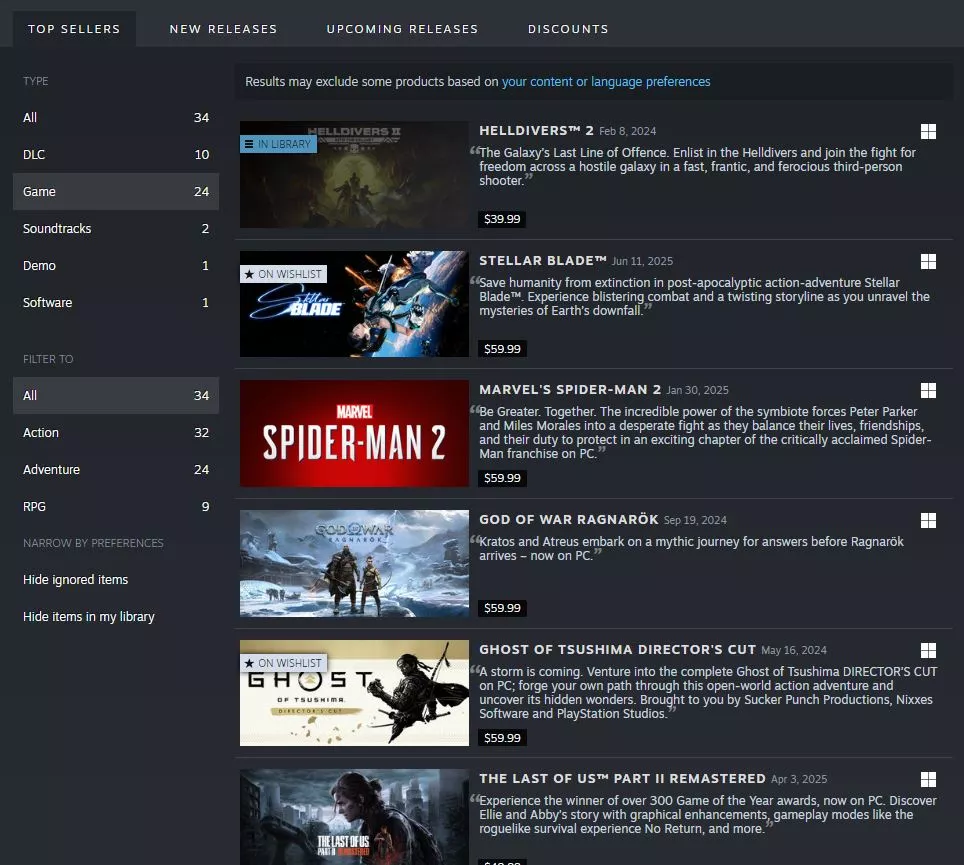Click Helldivers 2 capsule image
964x865 pixels.
(x=354, y=175)
